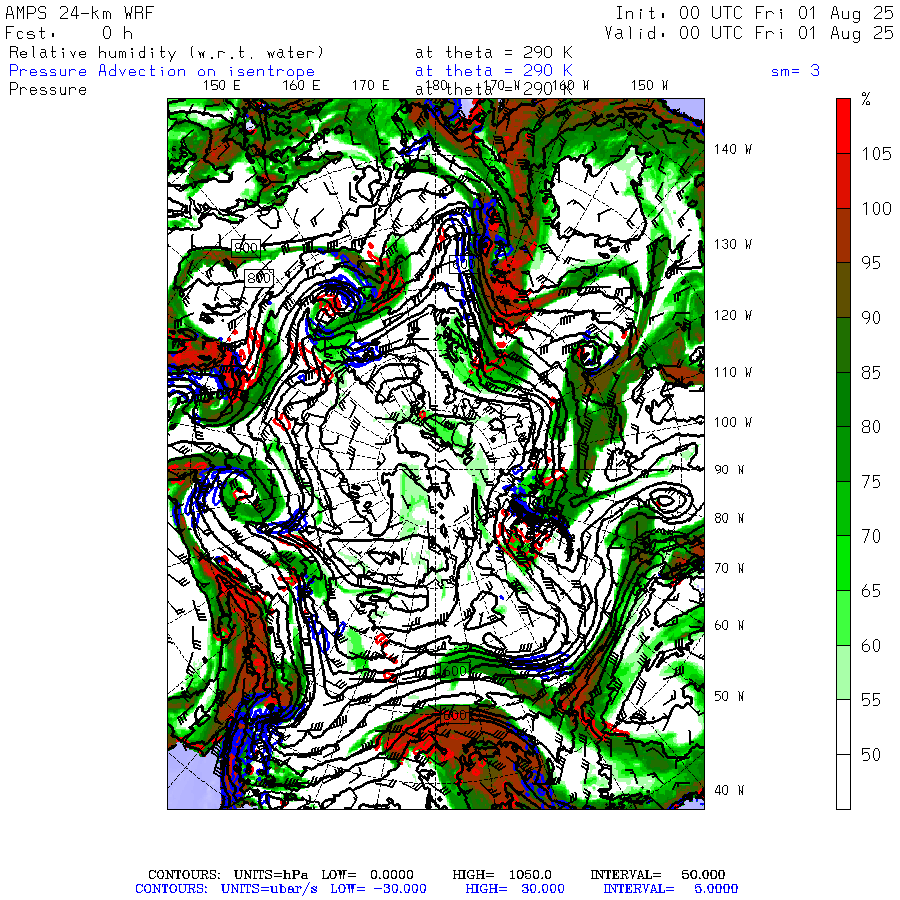Click the '60 W' longitude label

[x=729, y=625]
